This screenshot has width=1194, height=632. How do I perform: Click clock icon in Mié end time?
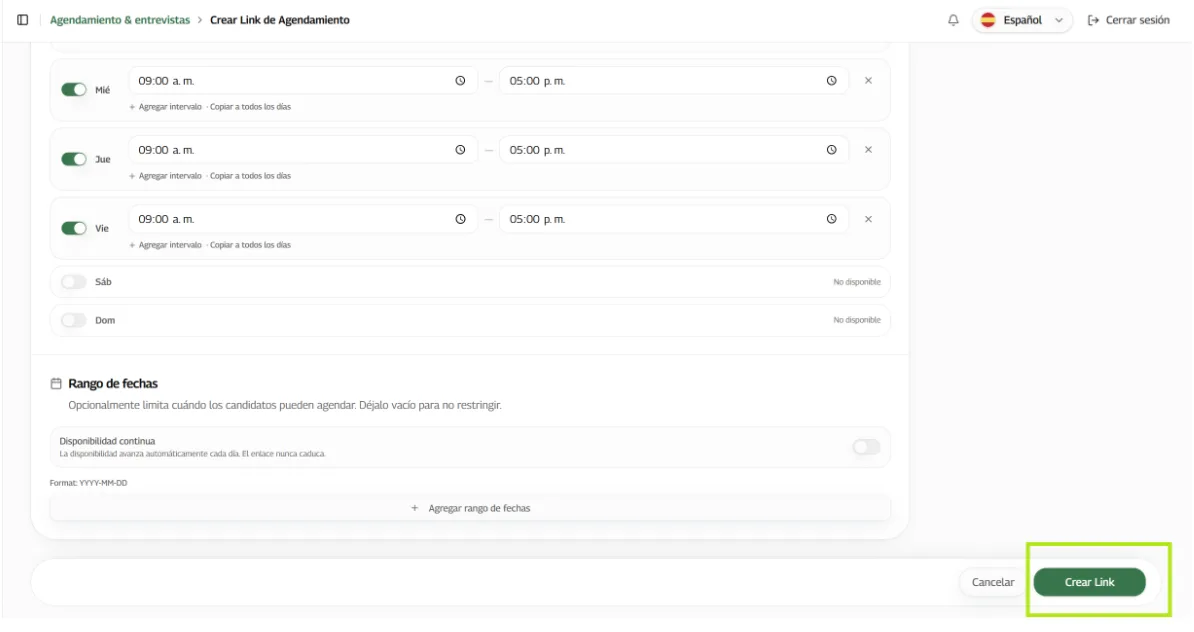pyautogui.click(x=832, y=81)
